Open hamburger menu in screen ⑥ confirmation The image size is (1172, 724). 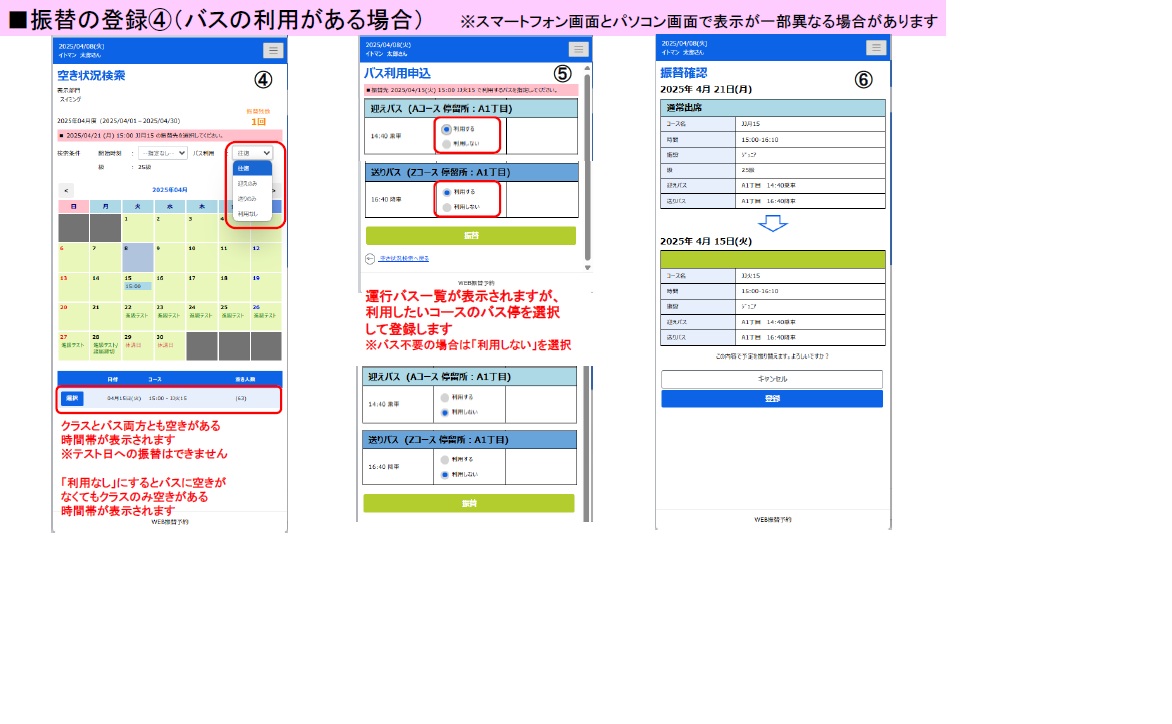(x=876, y=48)
